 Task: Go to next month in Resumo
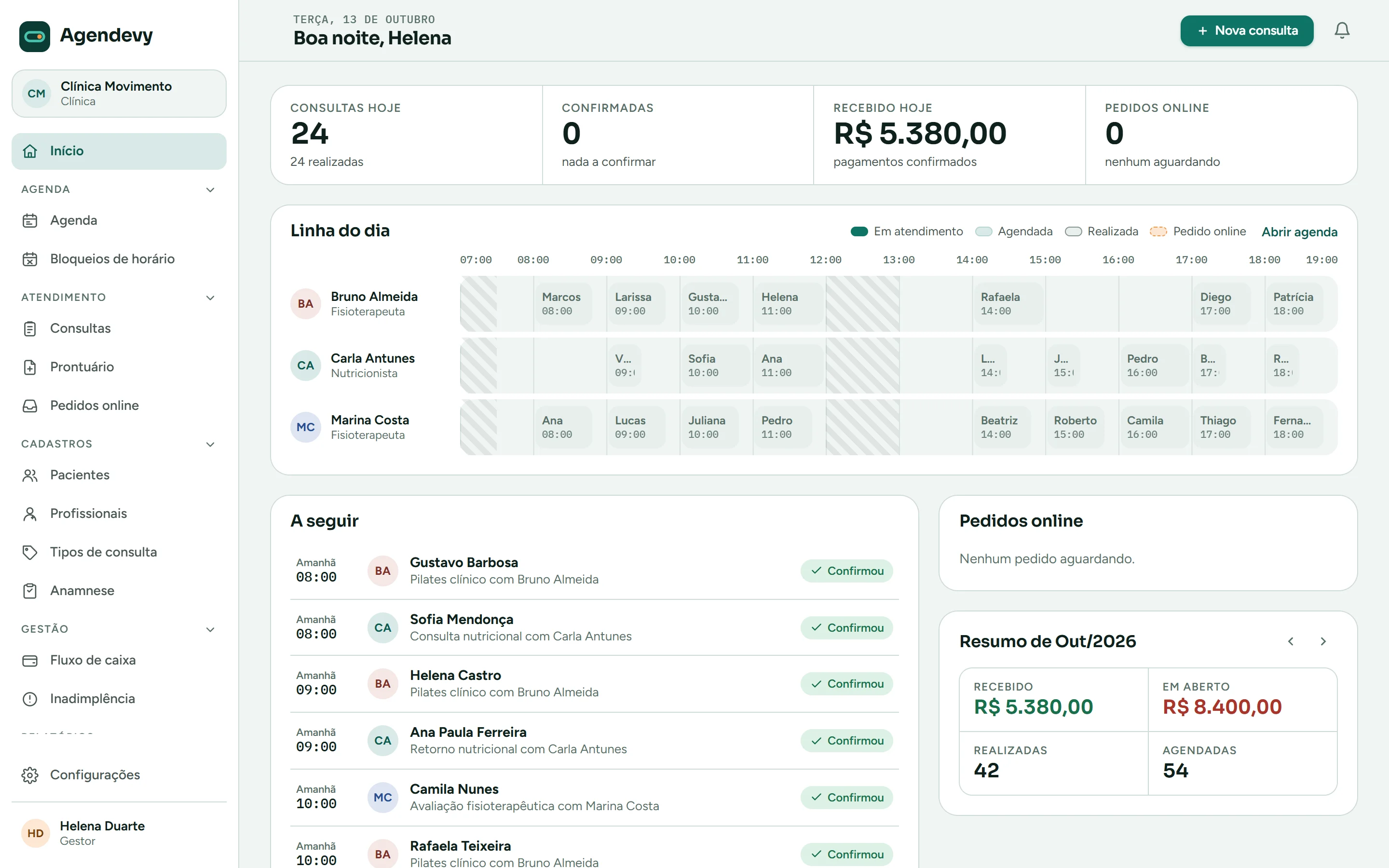click(x=1323, y=641)
